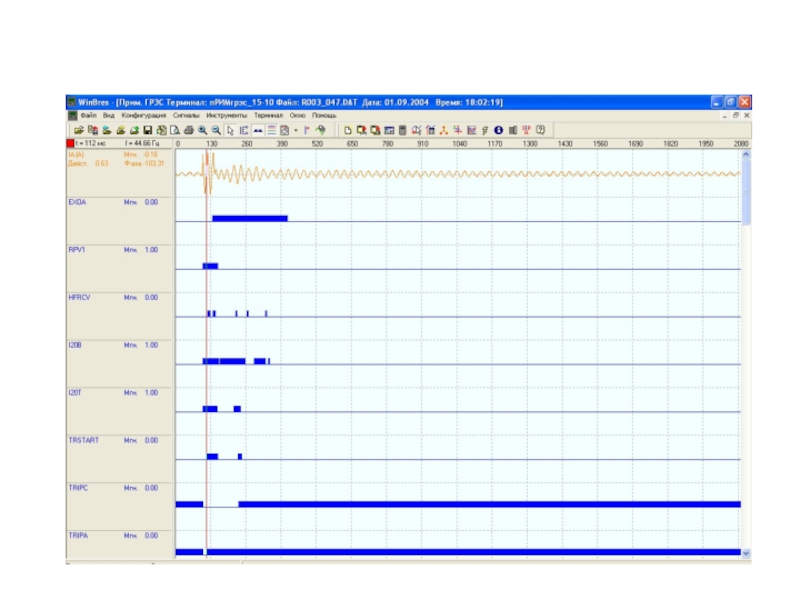
Task: Select the EXDA signal label
Action: coord(77,202)
